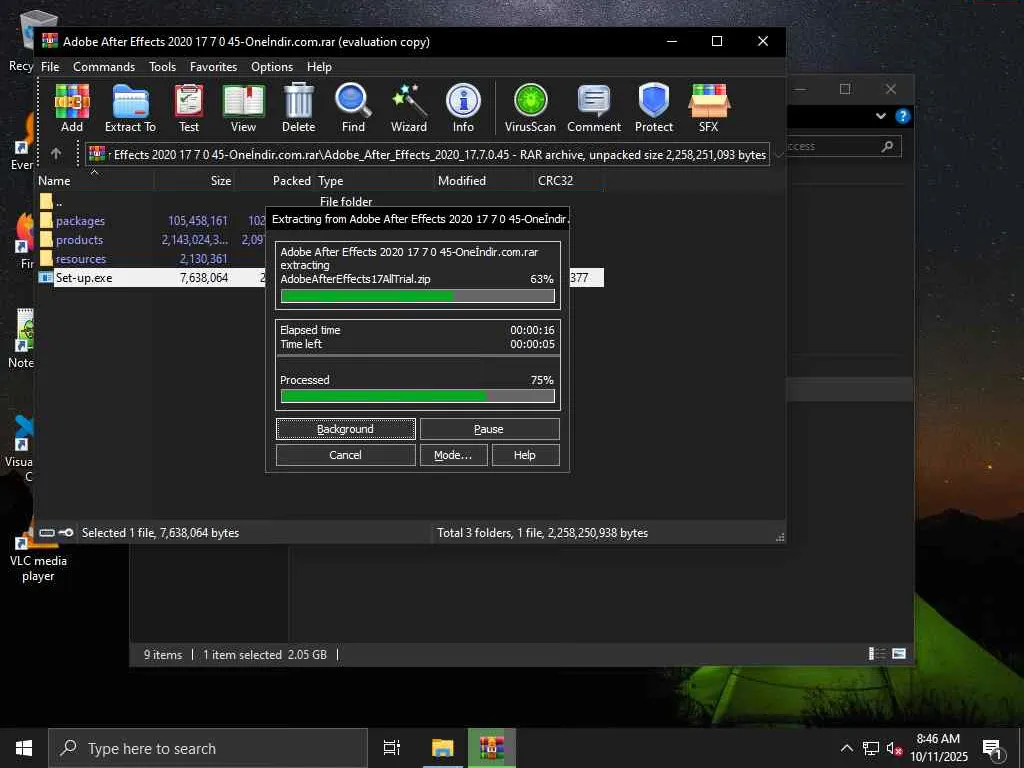Launch the Wizard wand icon
1024x768 pixels.
(409, 108)
